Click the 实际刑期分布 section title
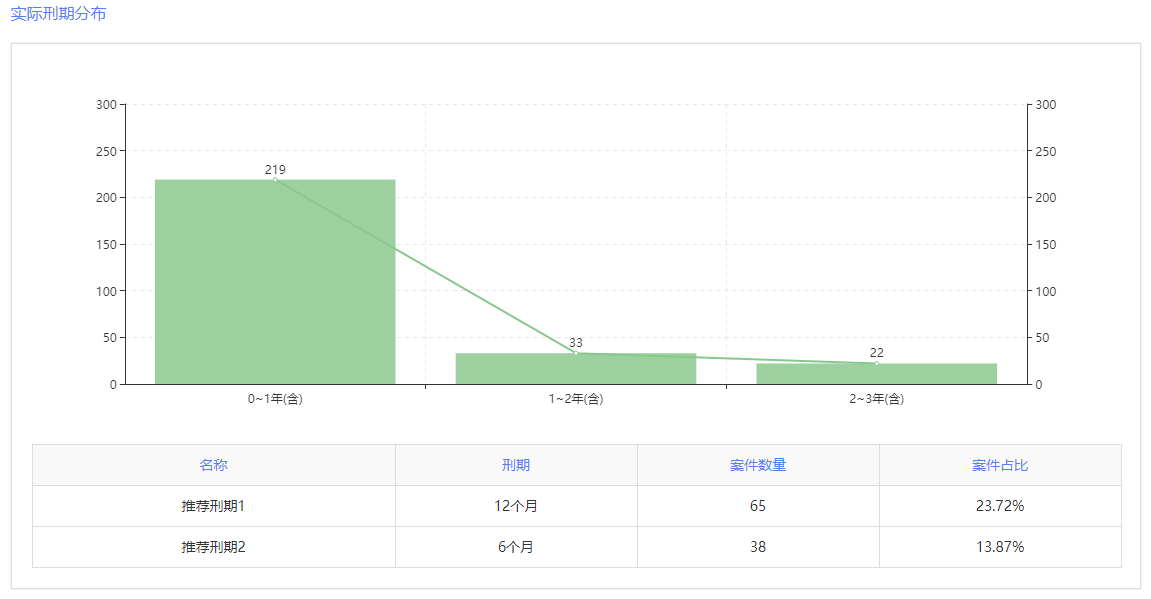 [x=58, y=13]
